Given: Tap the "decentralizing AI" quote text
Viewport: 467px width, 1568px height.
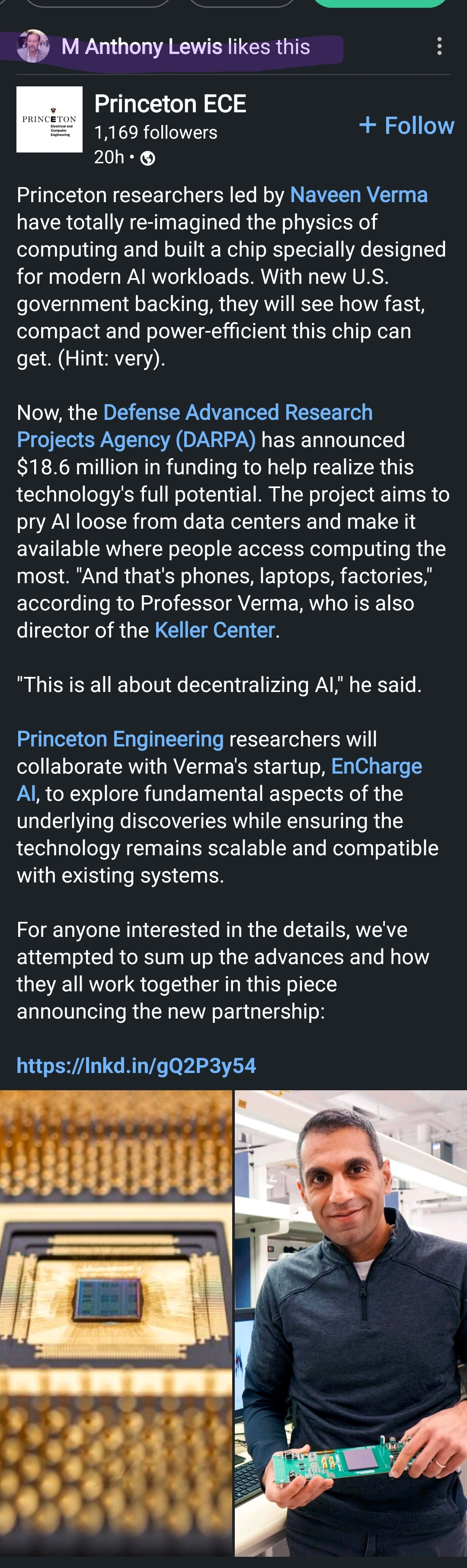Looking at the screenshot, I should (219, 685).
